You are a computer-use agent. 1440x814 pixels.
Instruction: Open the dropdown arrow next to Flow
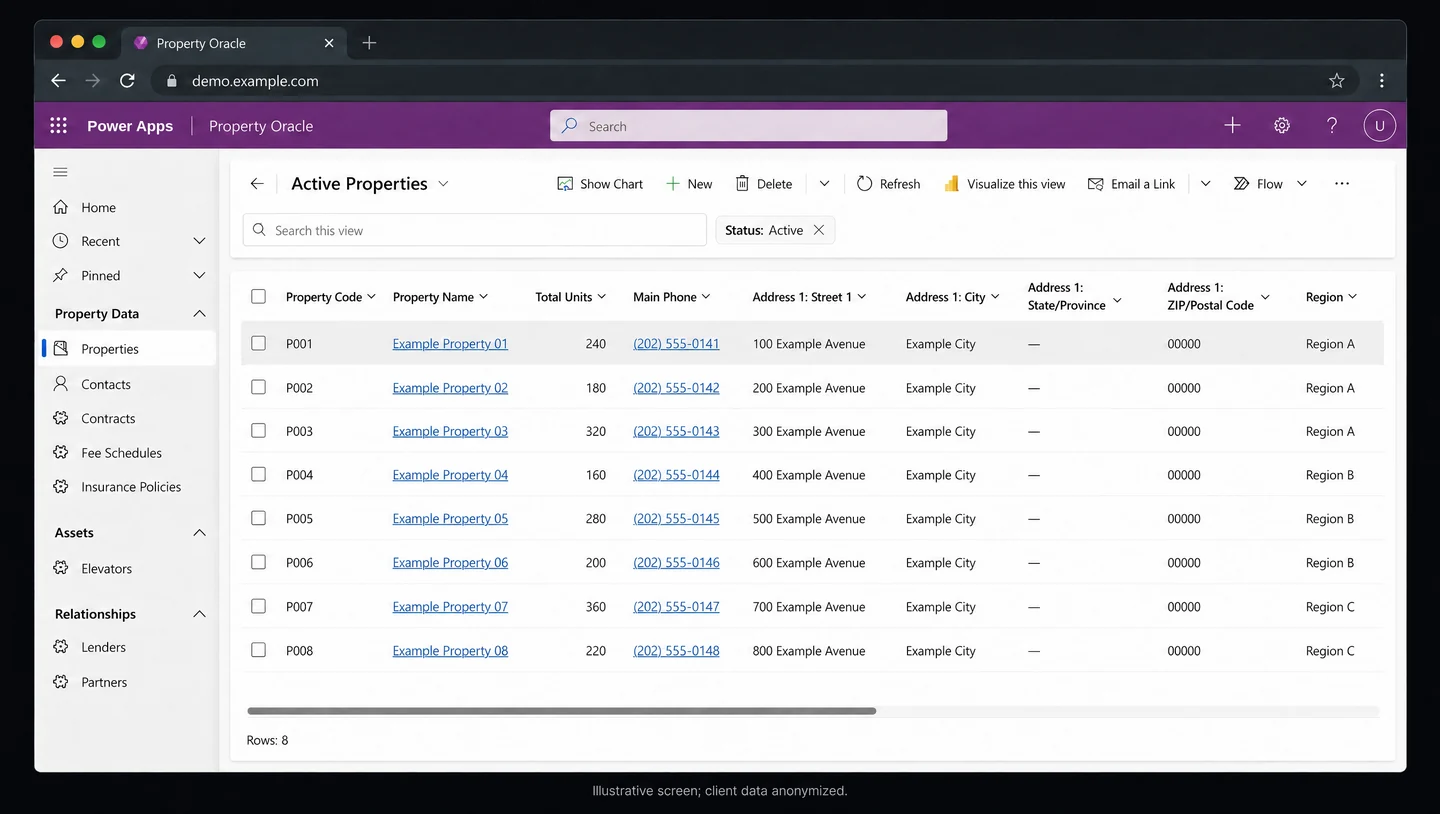coord(1302,184)
